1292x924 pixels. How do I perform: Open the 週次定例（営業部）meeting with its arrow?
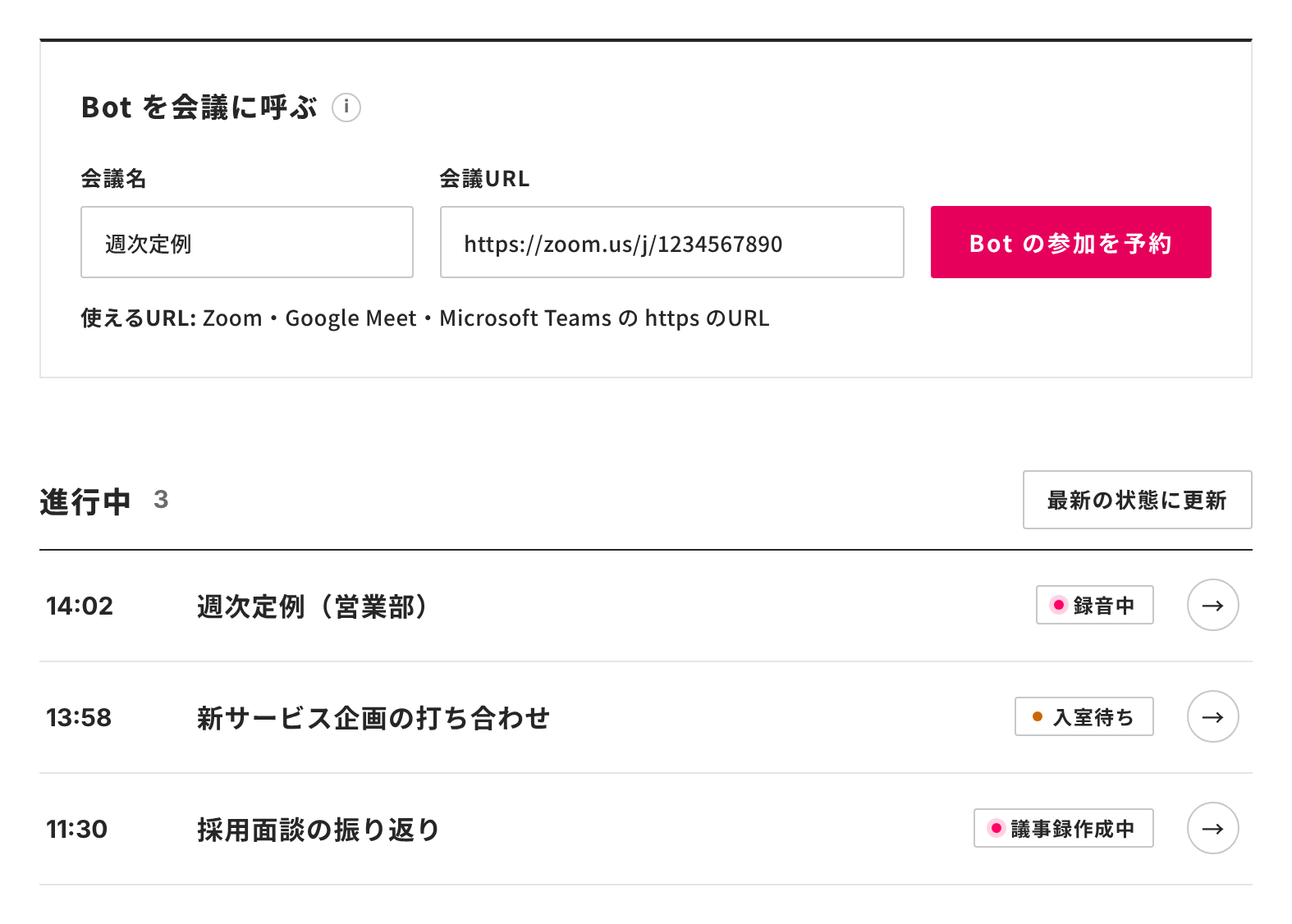point(1212,605)
